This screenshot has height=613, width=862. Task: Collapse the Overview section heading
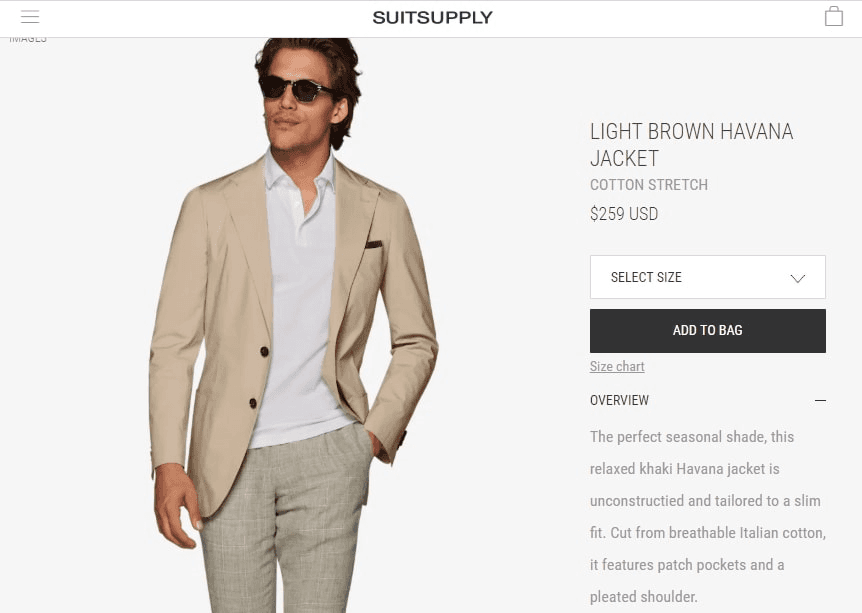[x=620, y=400]
